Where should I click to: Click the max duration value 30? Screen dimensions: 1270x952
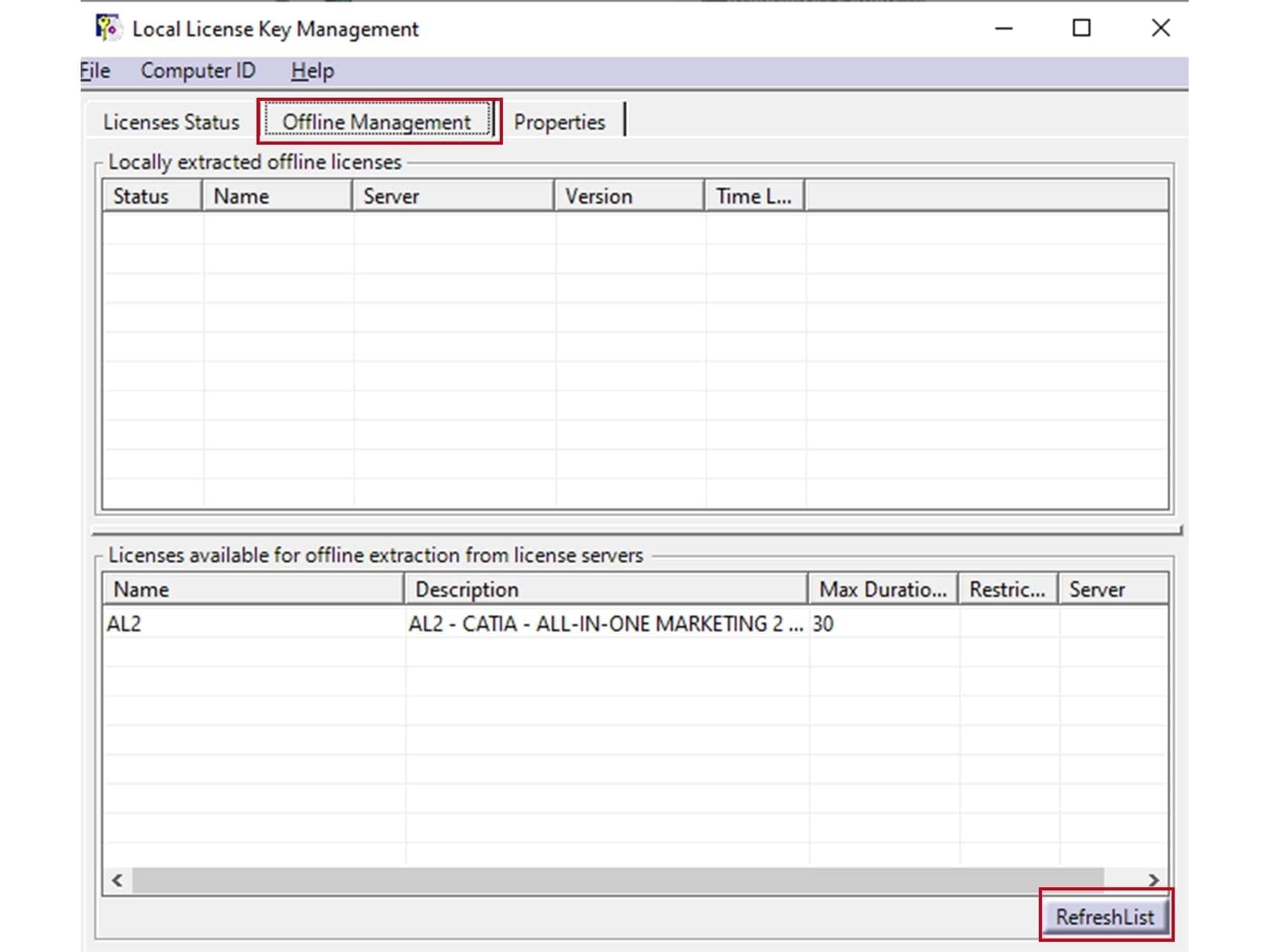pos(823,623)
